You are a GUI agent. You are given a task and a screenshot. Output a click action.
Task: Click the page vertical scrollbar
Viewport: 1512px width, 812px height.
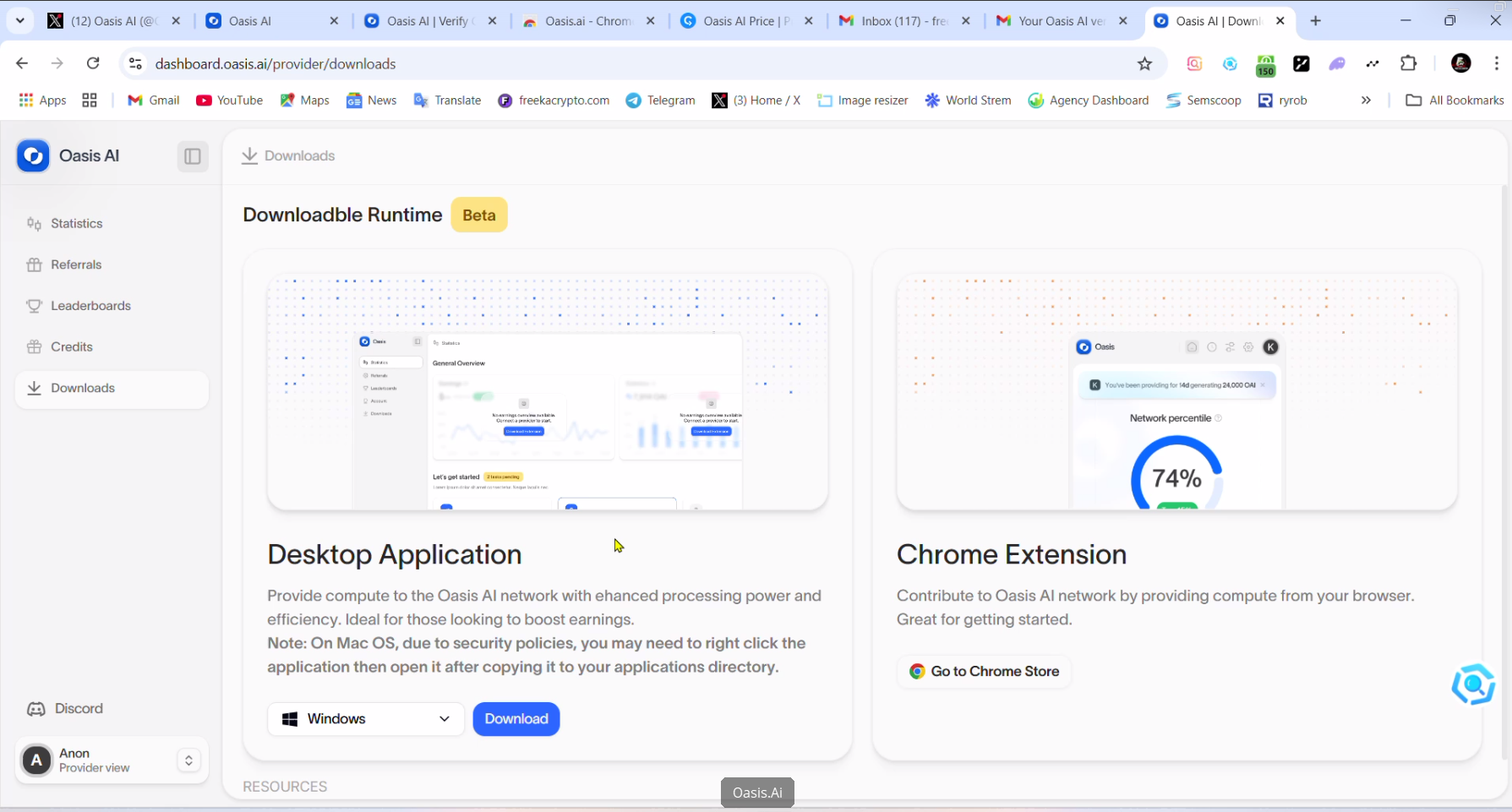1506,473
